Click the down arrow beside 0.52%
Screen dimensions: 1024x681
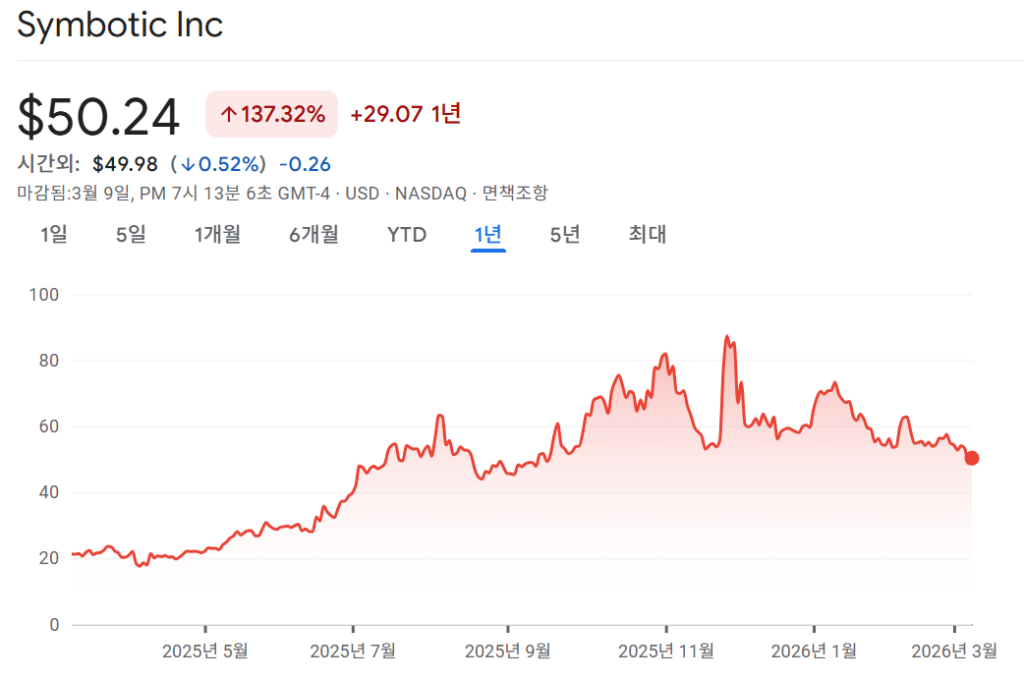click(x=187, y=164)
